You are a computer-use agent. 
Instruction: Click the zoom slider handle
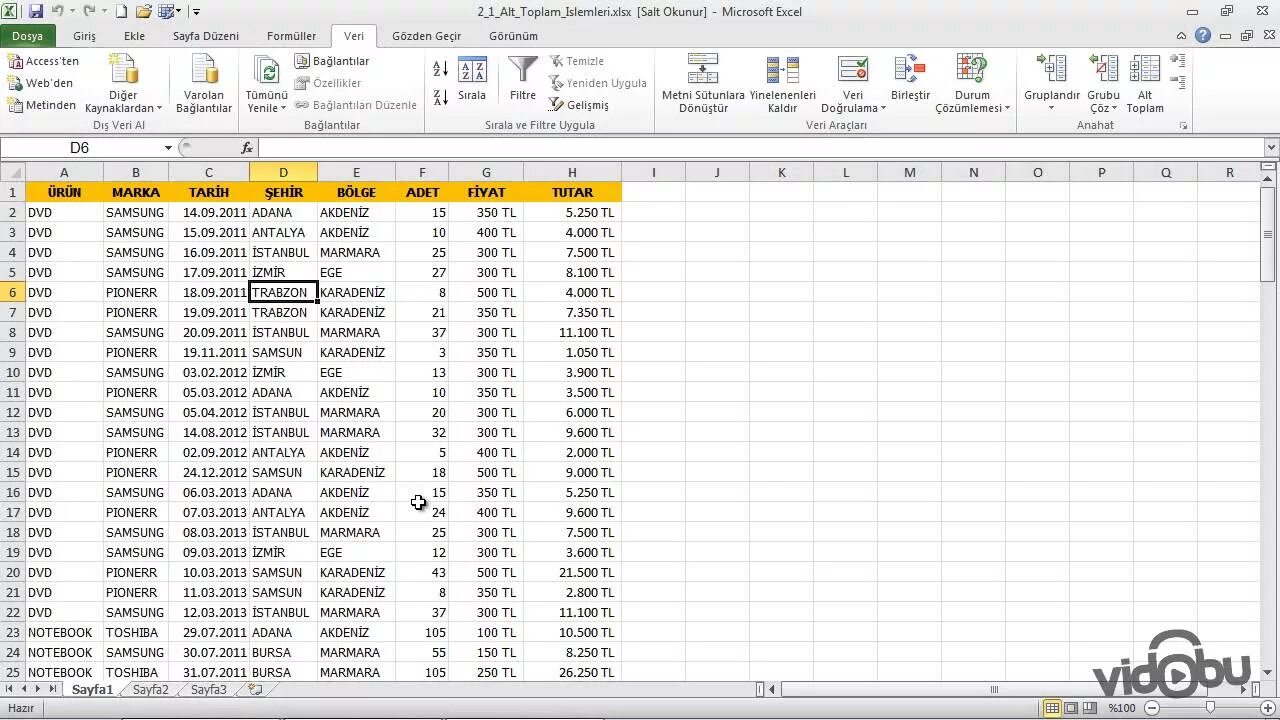(1210, 708)
